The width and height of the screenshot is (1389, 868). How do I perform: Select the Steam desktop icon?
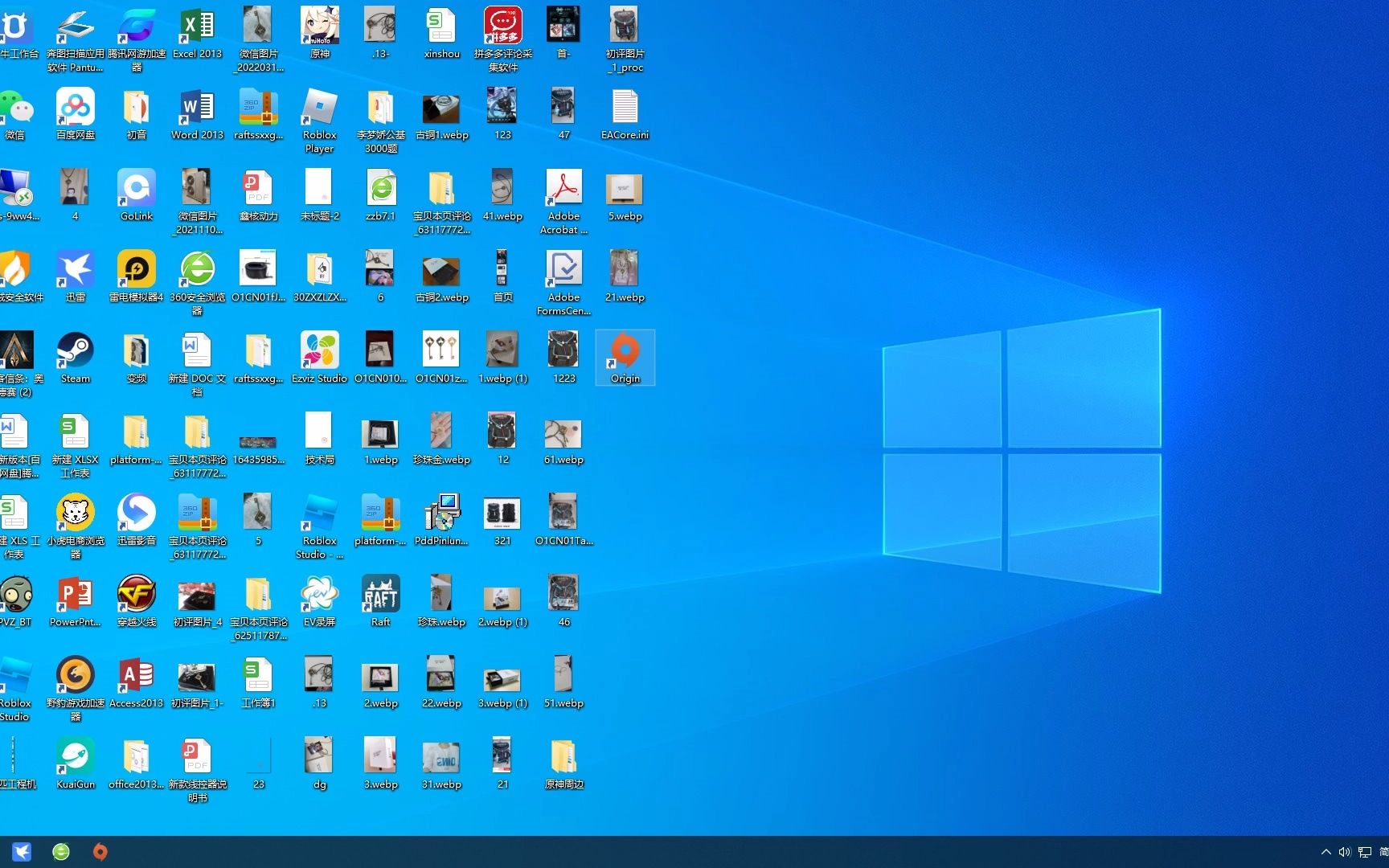tap(76, 358)
